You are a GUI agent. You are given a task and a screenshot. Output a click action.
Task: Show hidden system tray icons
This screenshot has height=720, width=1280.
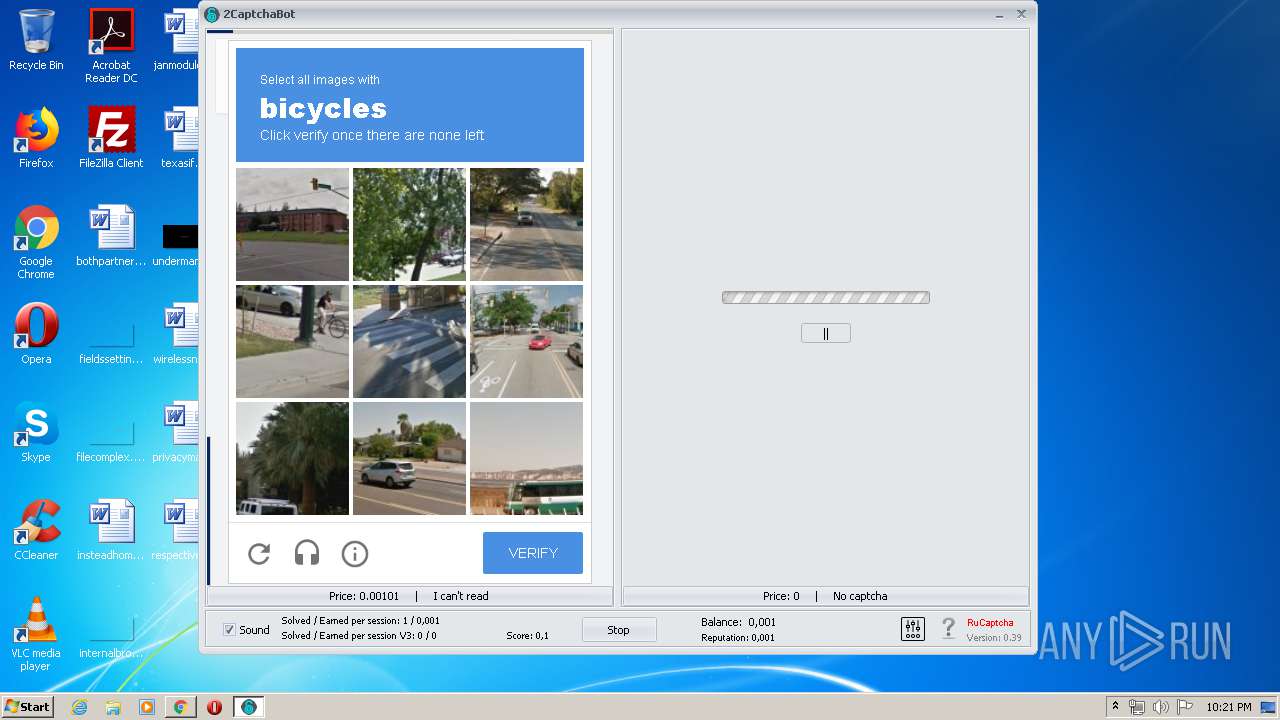click(x=1115, y=707)
